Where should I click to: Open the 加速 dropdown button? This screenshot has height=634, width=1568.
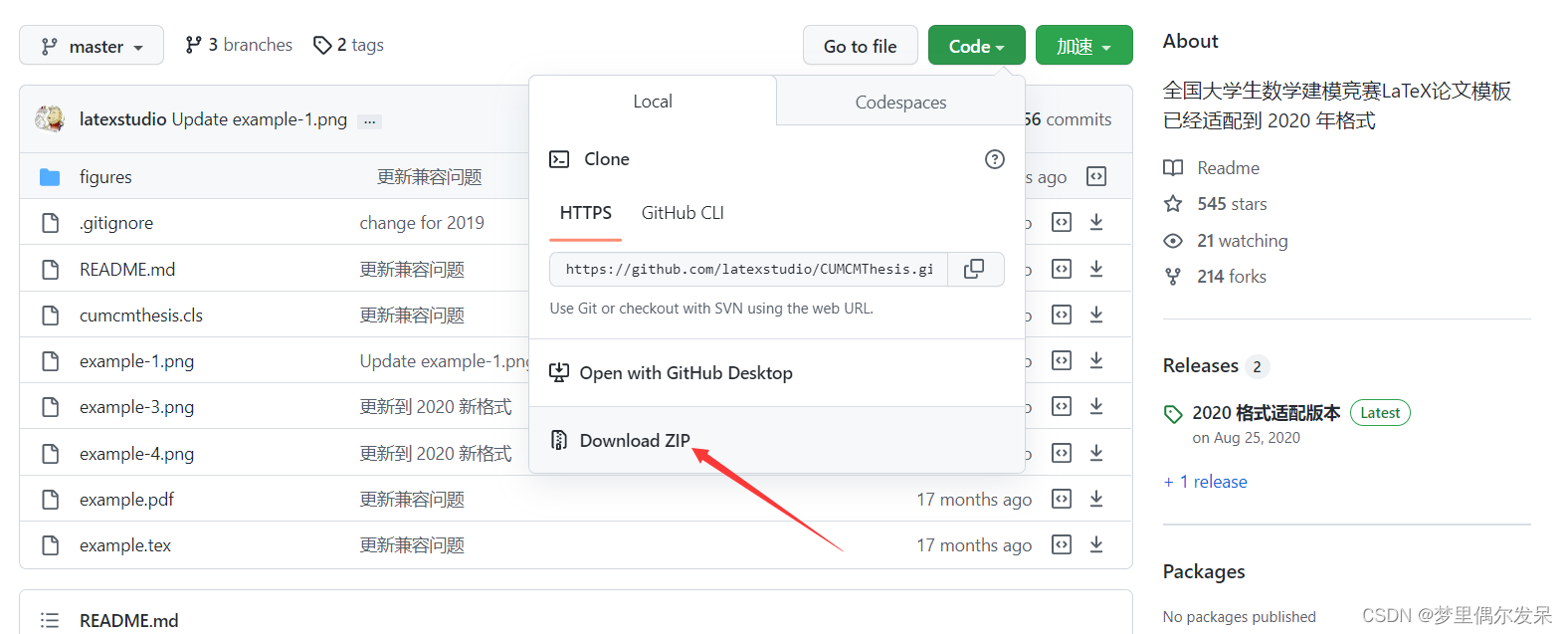[x=1083, y=46]
